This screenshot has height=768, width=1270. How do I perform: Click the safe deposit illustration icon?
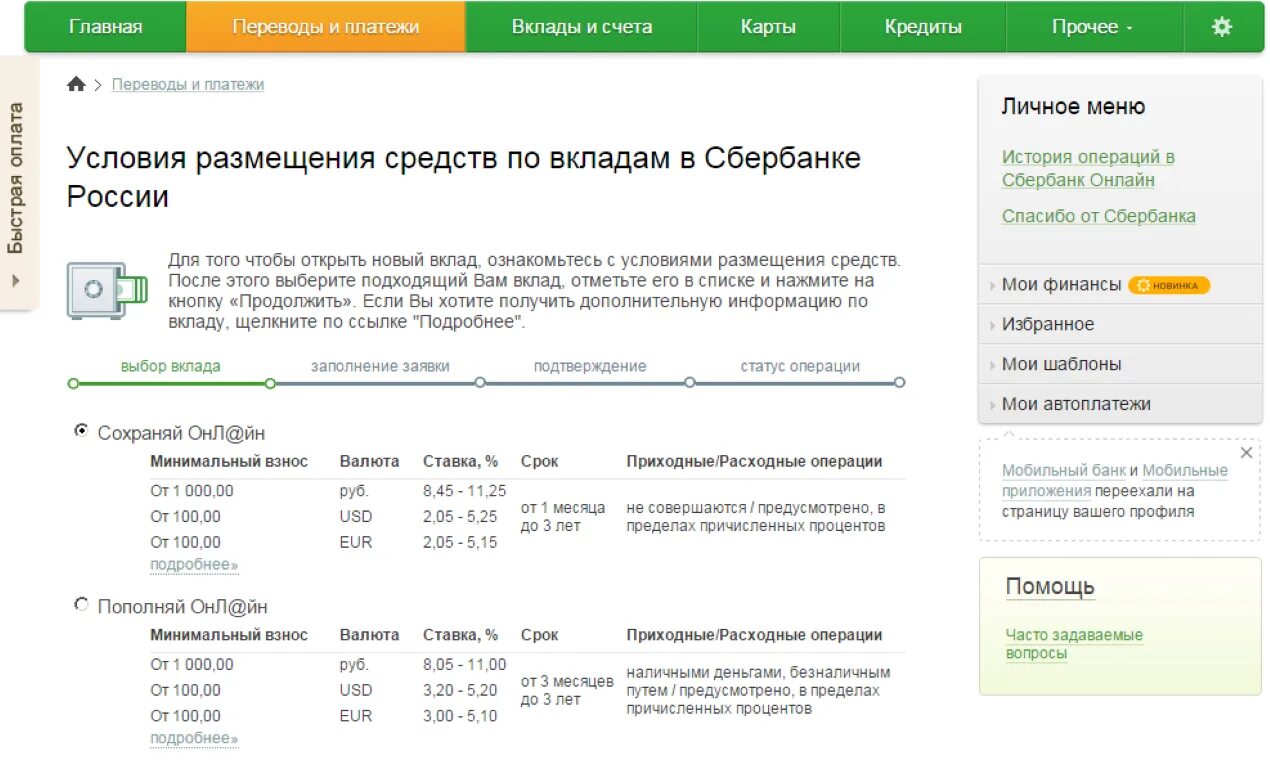click(x=107, y=290)
